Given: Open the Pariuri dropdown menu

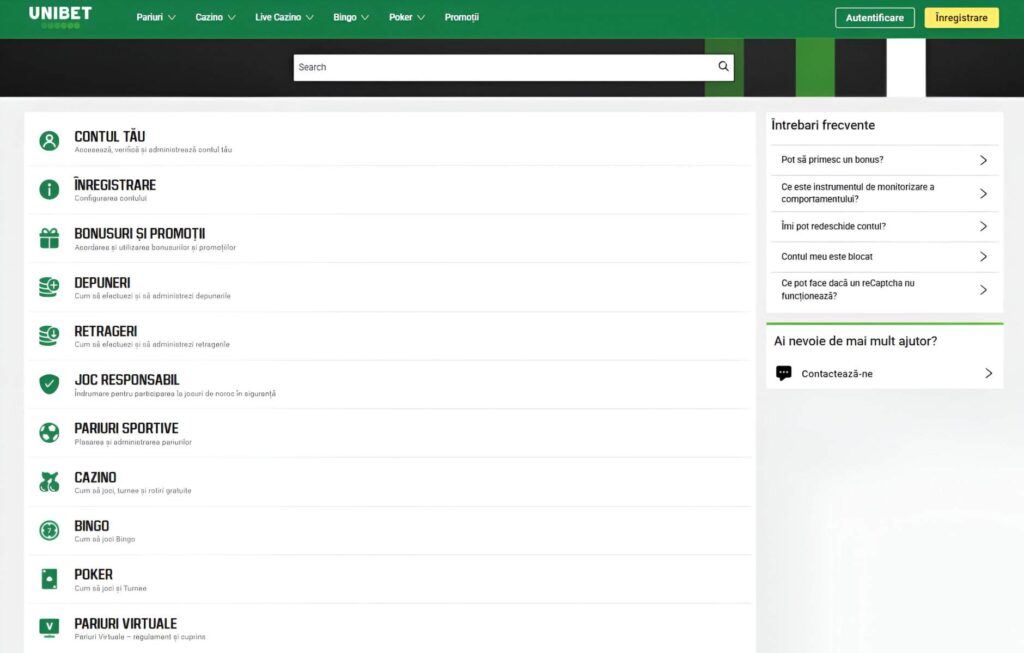Looking at the screenshot, I should click(x=155, y=18).
